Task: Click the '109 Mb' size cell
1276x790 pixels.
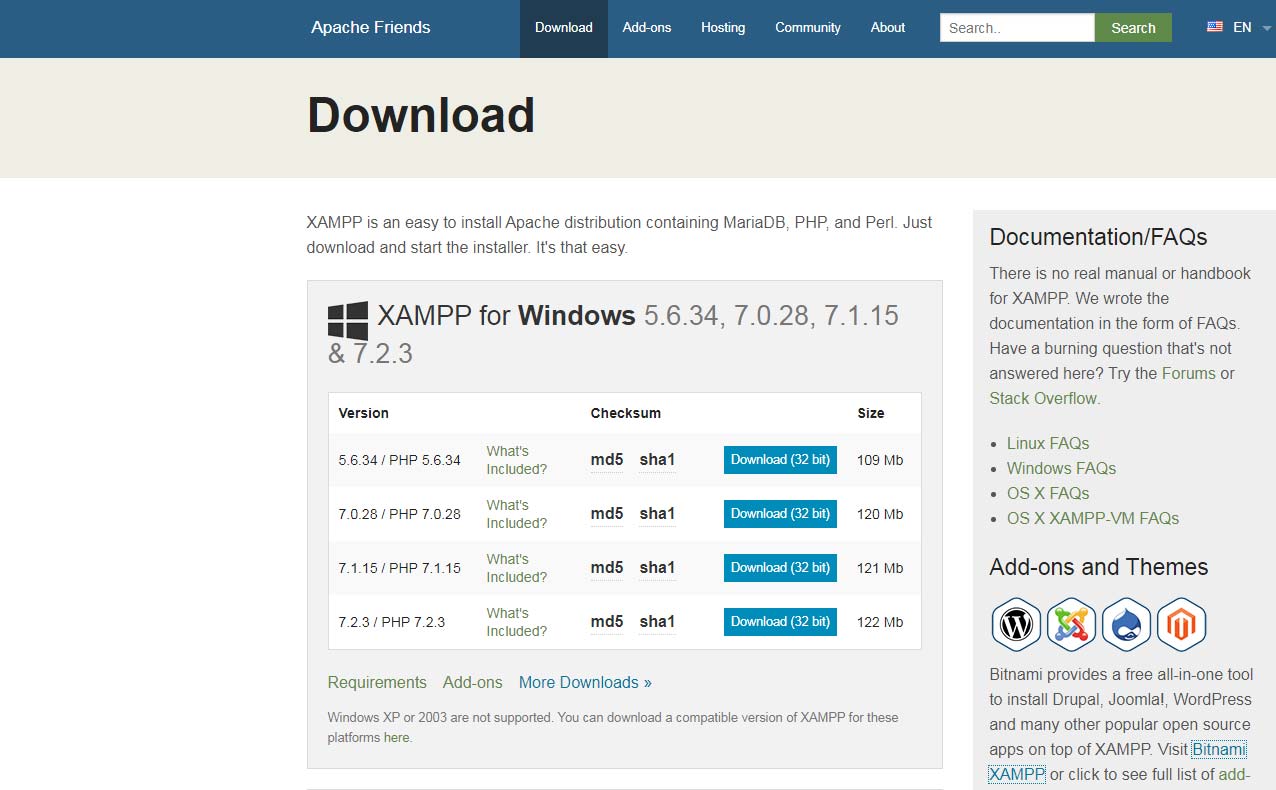Action: click(880, 460)
